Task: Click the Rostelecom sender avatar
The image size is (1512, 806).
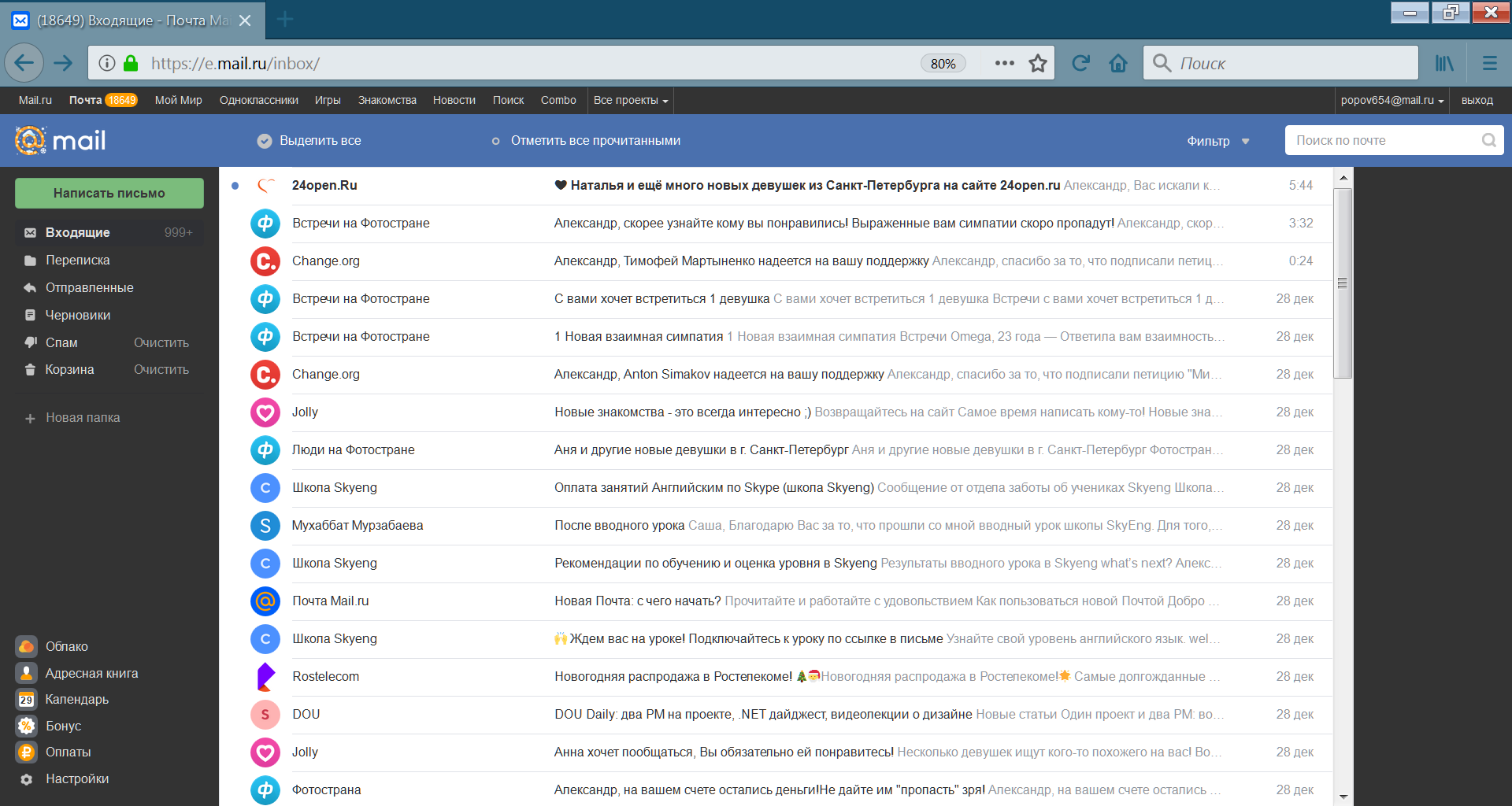Action: [x=265, y=676]
